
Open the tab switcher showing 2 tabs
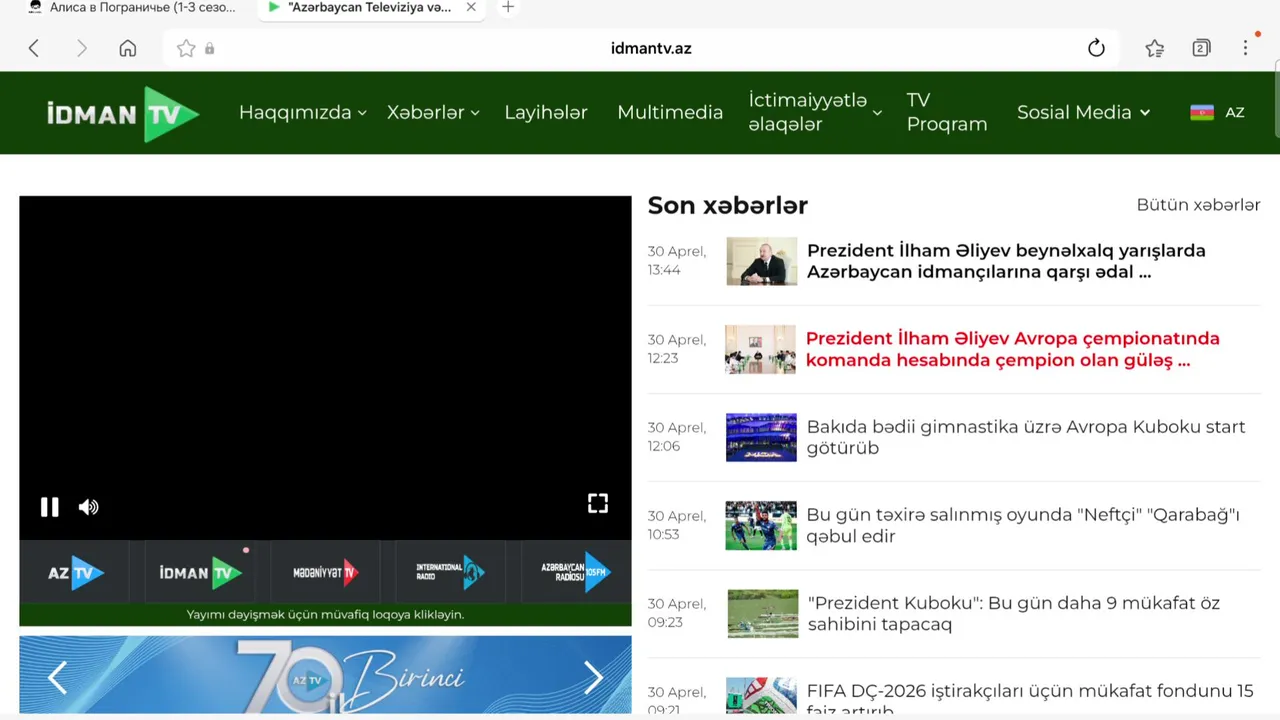1201,48
